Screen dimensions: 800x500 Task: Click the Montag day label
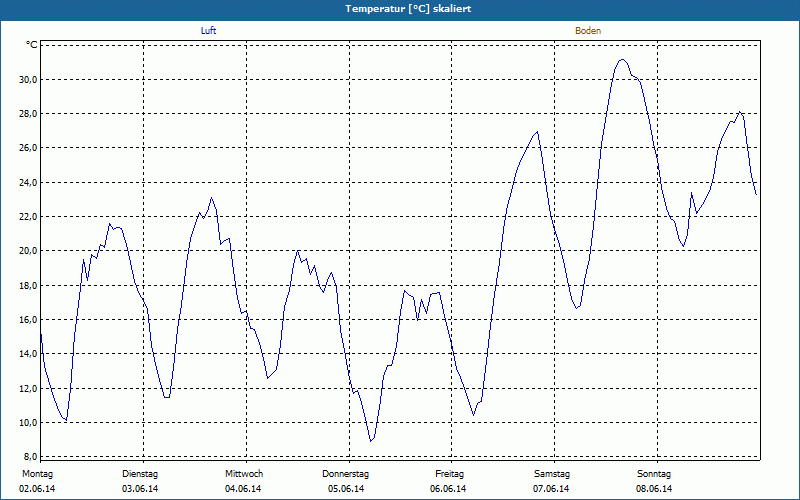tap(37, 474)
